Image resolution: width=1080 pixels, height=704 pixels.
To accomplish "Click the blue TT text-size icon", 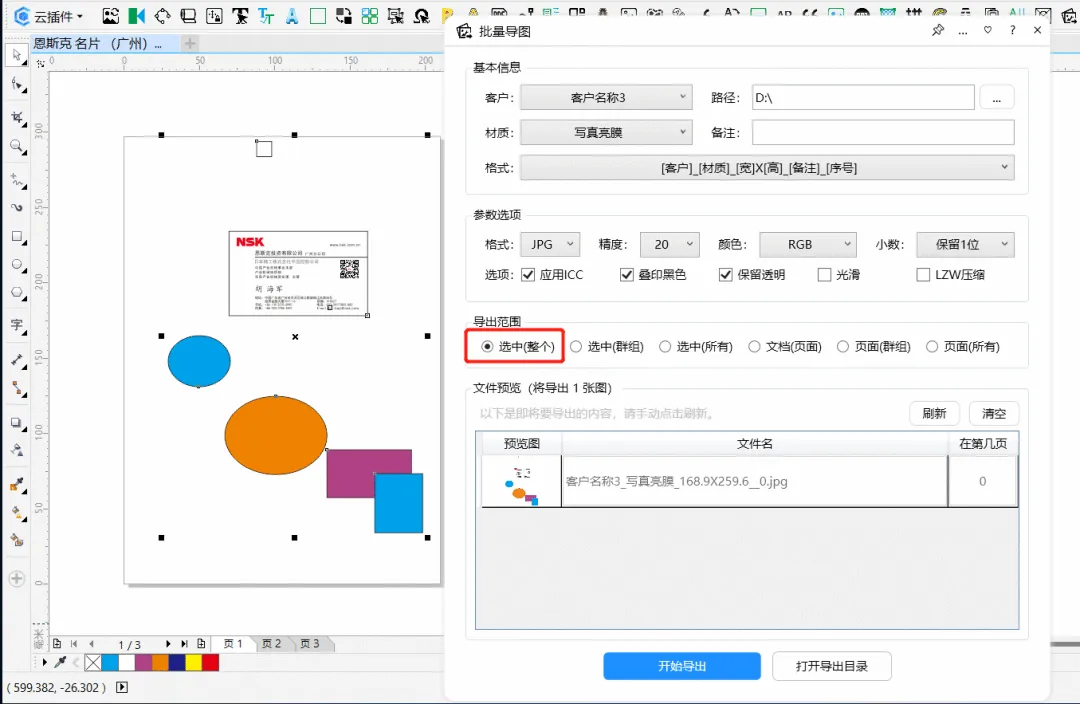I will (x=266, y=15).
